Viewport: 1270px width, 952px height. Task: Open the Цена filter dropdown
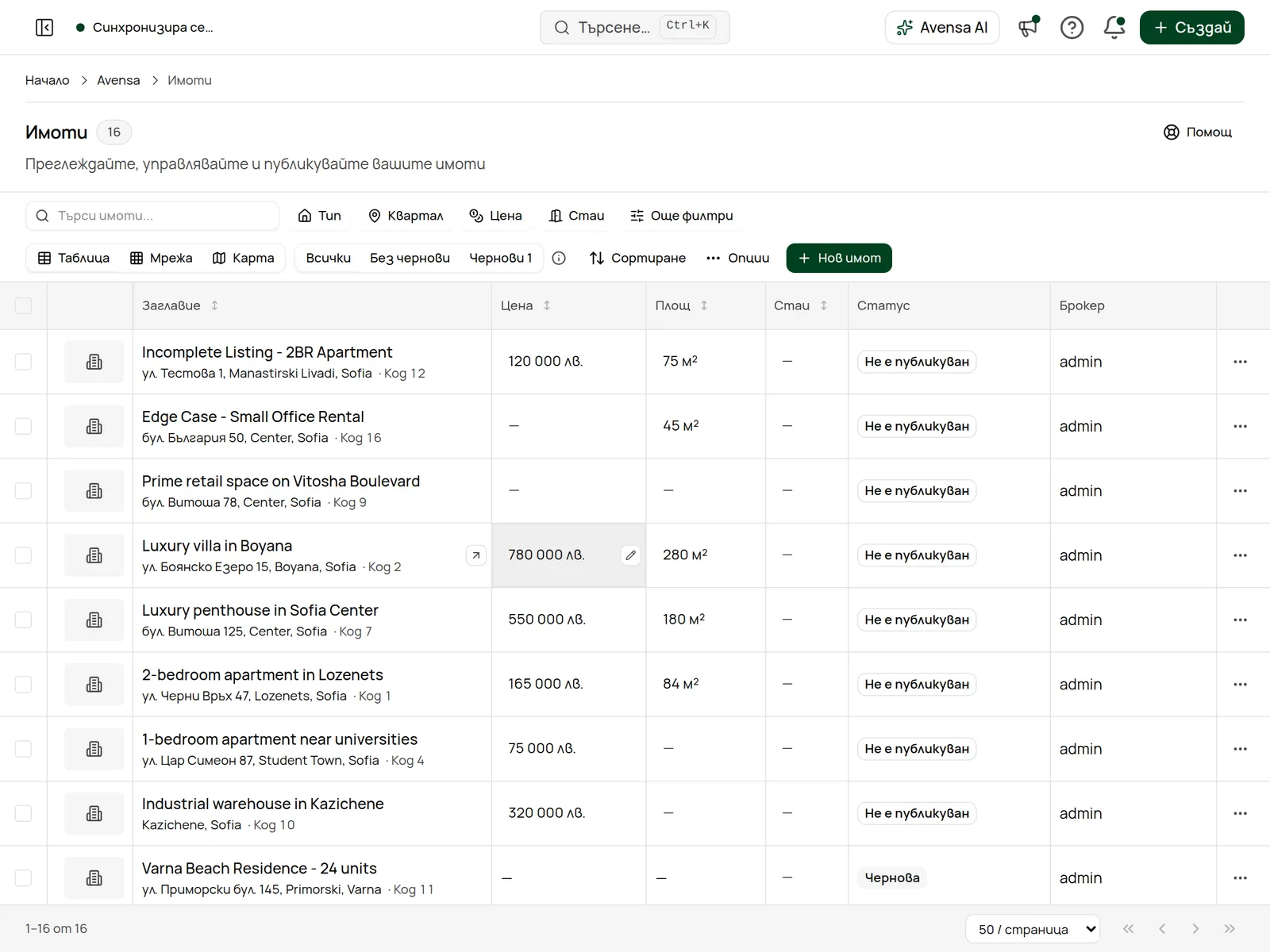pyautogui.click(x=495, y=216)
